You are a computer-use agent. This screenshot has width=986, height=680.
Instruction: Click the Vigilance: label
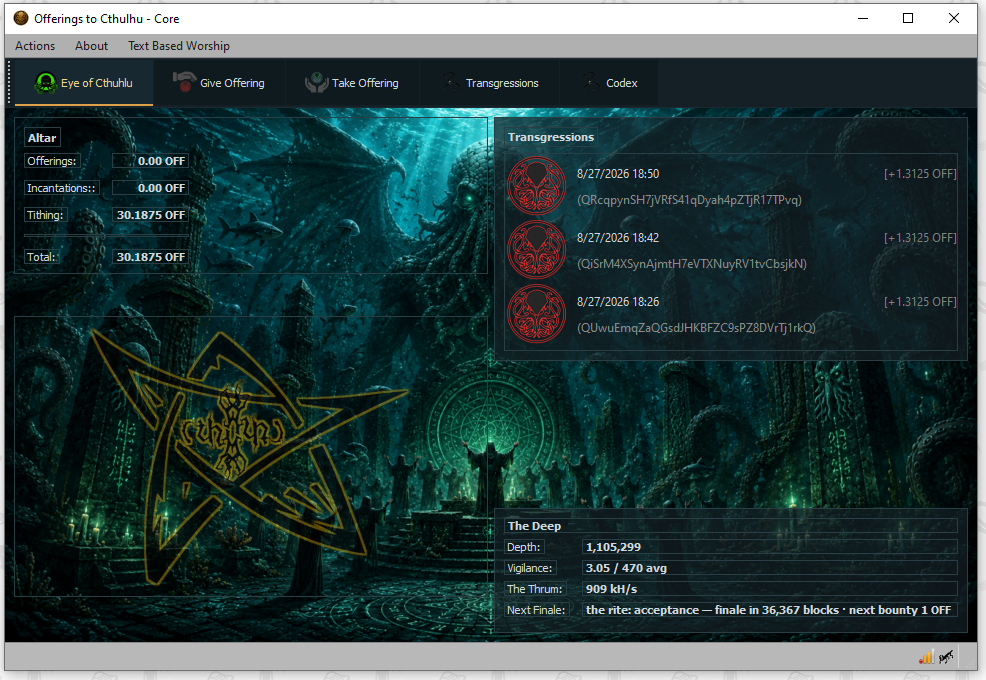tap(529, 568)
